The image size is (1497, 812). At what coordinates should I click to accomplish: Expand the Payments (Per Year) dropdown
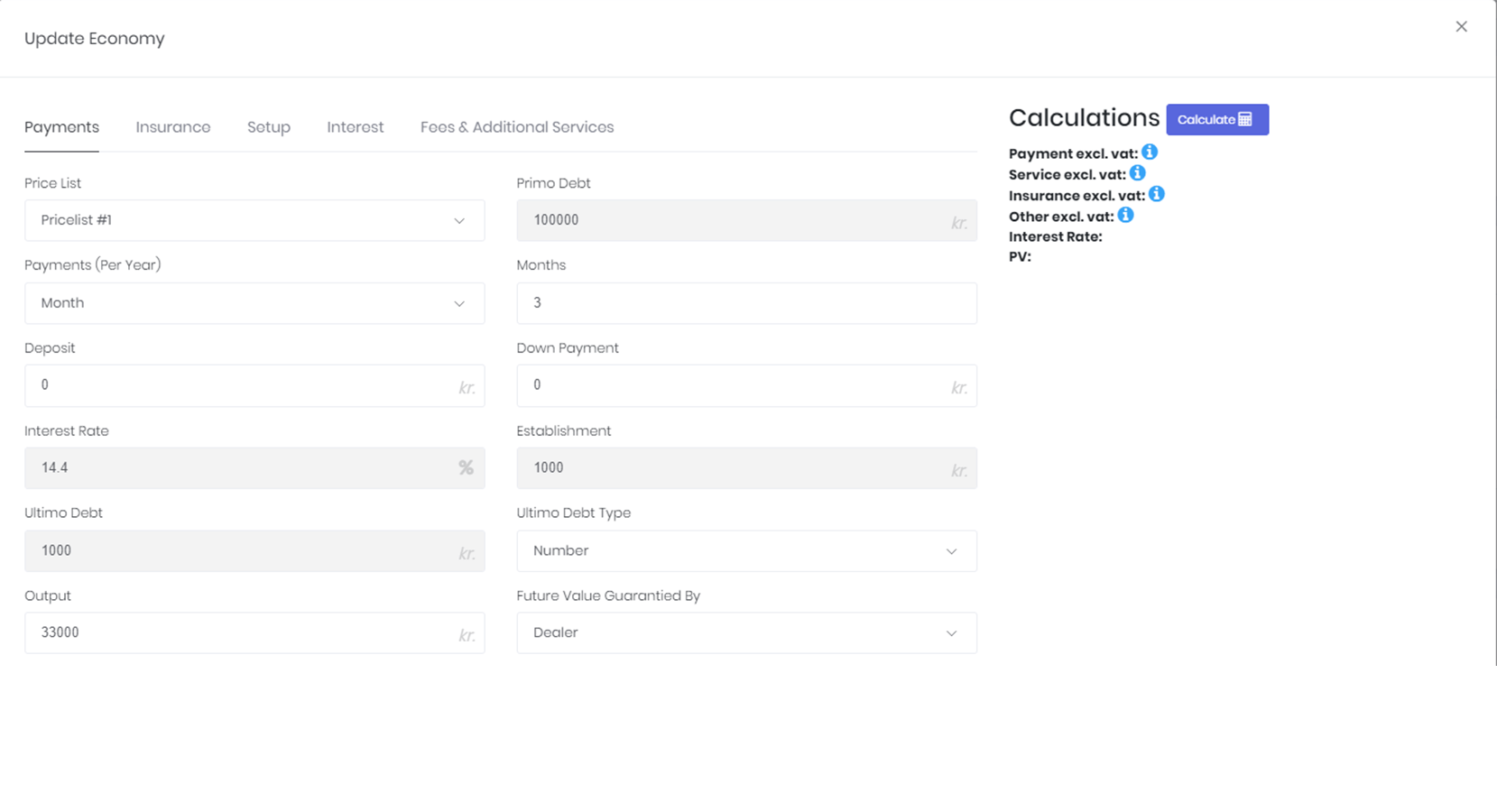254,303
